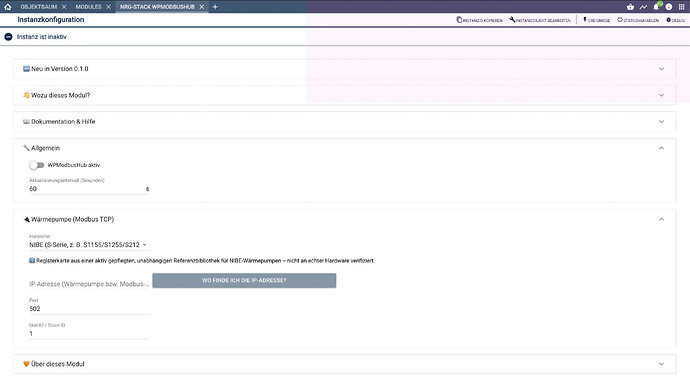Open the chart graph icon in top bar

(643, 7)
